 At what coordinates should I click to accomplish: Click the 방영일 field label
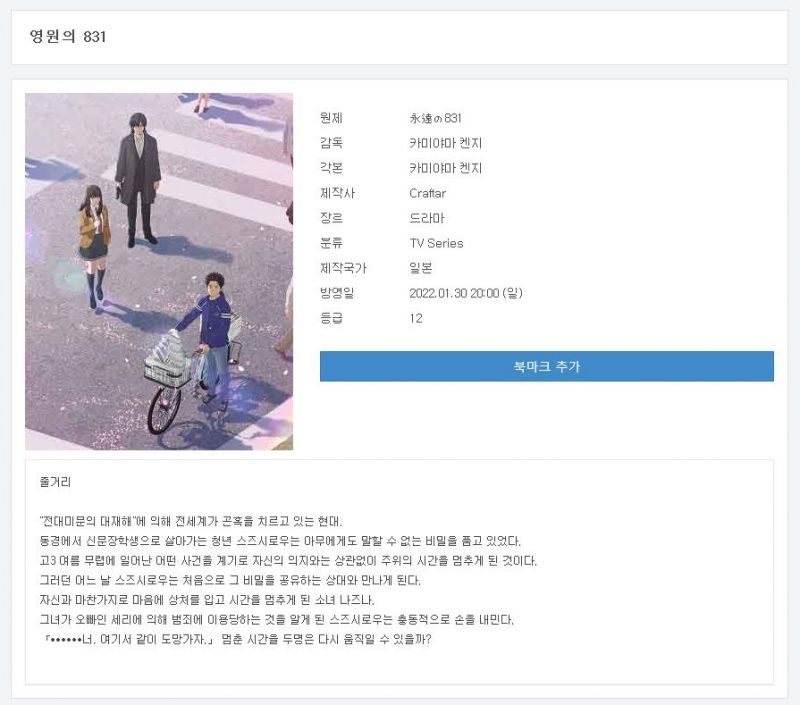coord(337,293)
